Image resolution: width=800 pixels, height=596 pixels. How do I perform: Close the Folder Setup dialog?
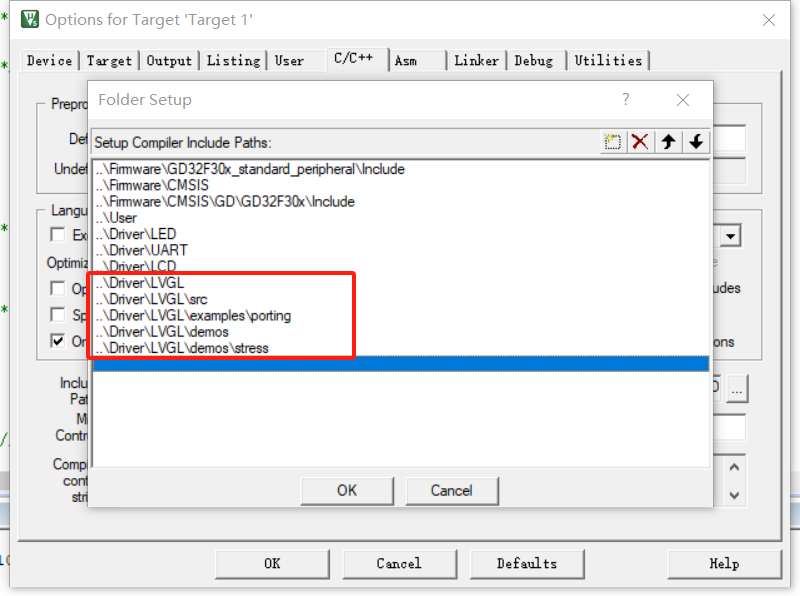click(x=683, y=100)
